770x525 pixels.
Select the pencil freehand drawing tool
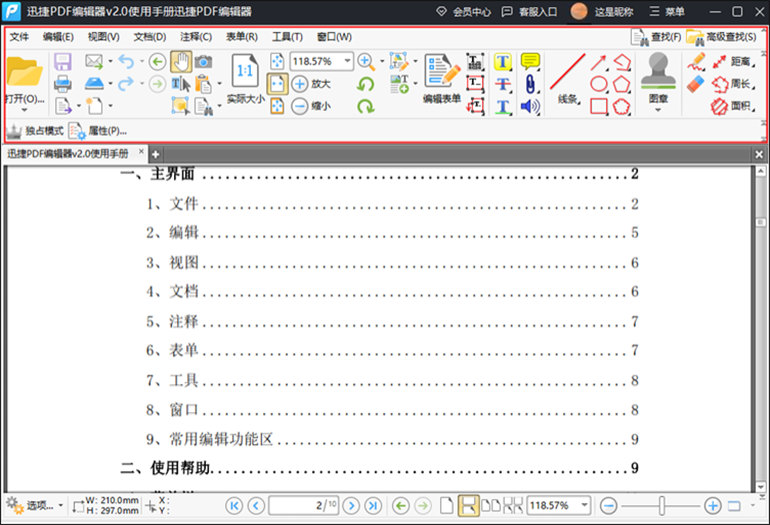pos(696,62)
